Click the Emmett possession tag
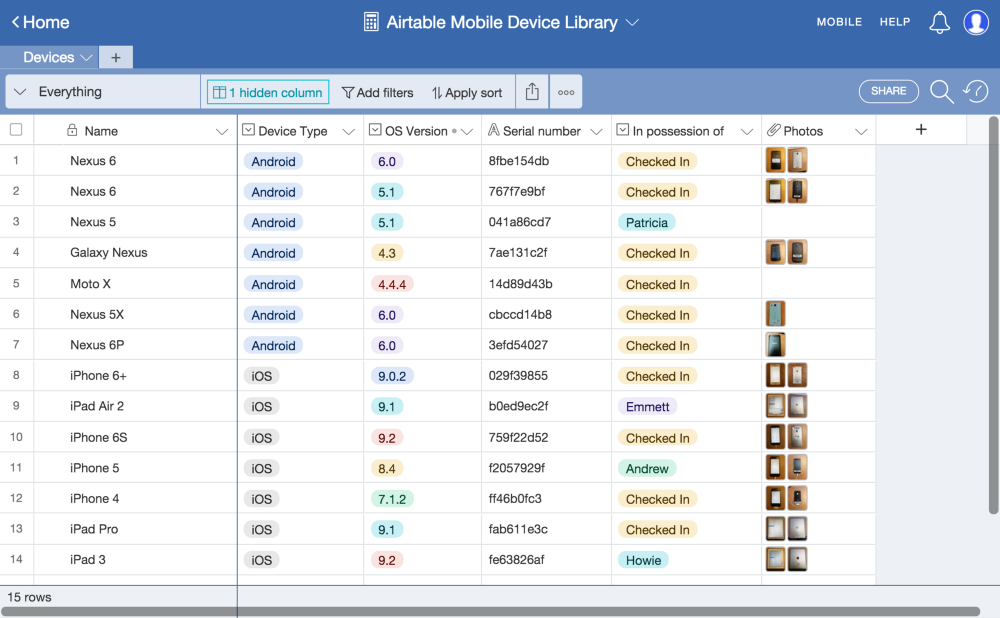This screenshot has height=618, width=1000. coord(647,407)
